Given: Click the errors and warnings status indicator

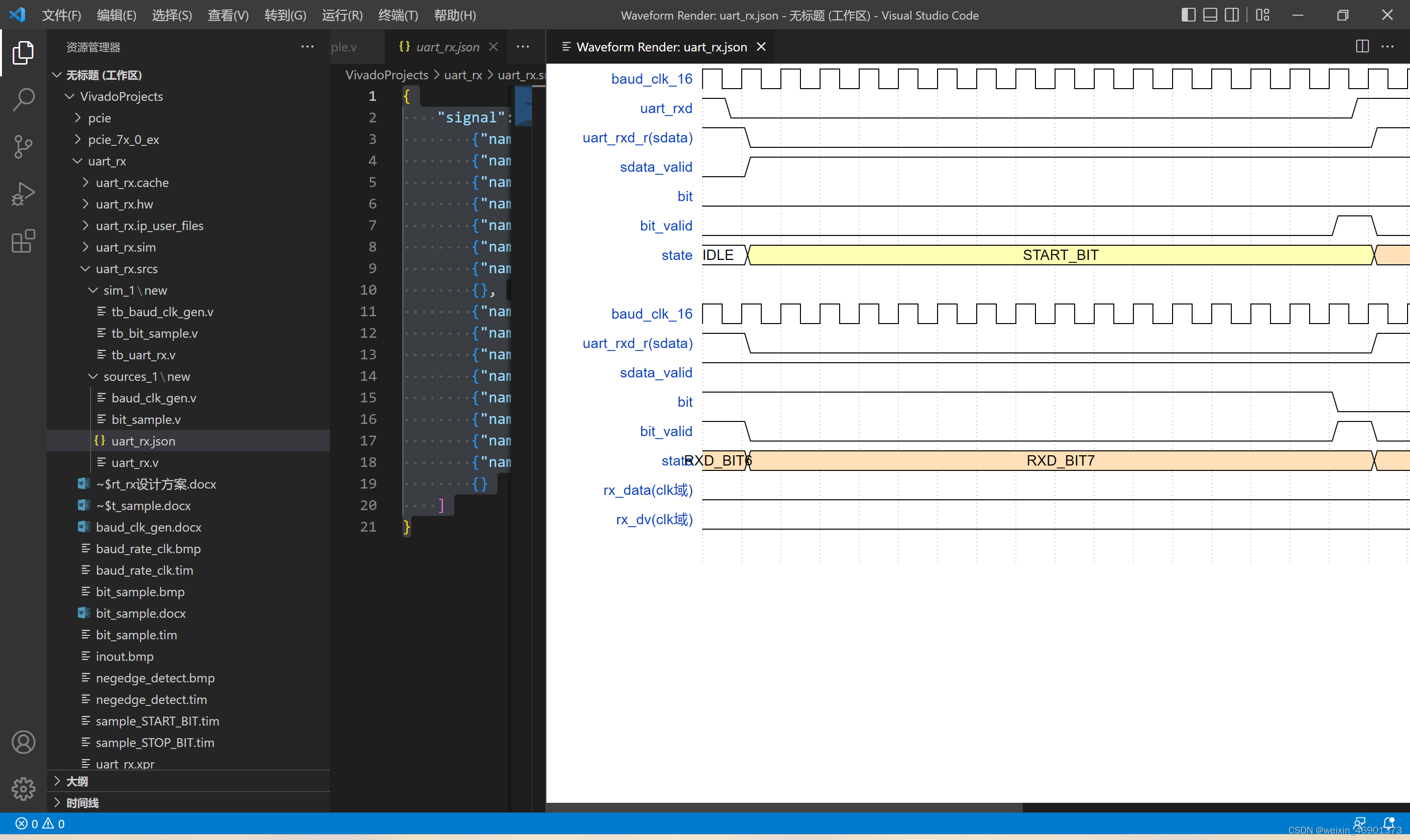Looking at the screenshot, I should point(40,823).
